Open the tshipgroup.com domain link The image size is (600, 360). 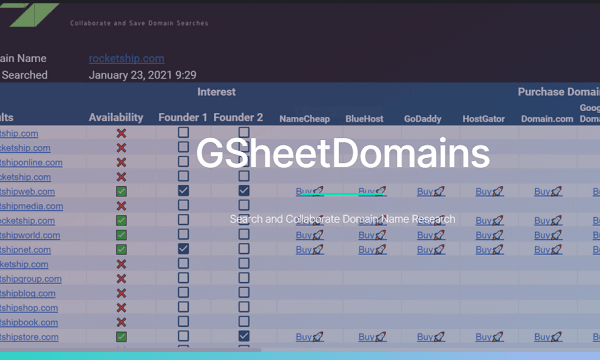[31, 279]
